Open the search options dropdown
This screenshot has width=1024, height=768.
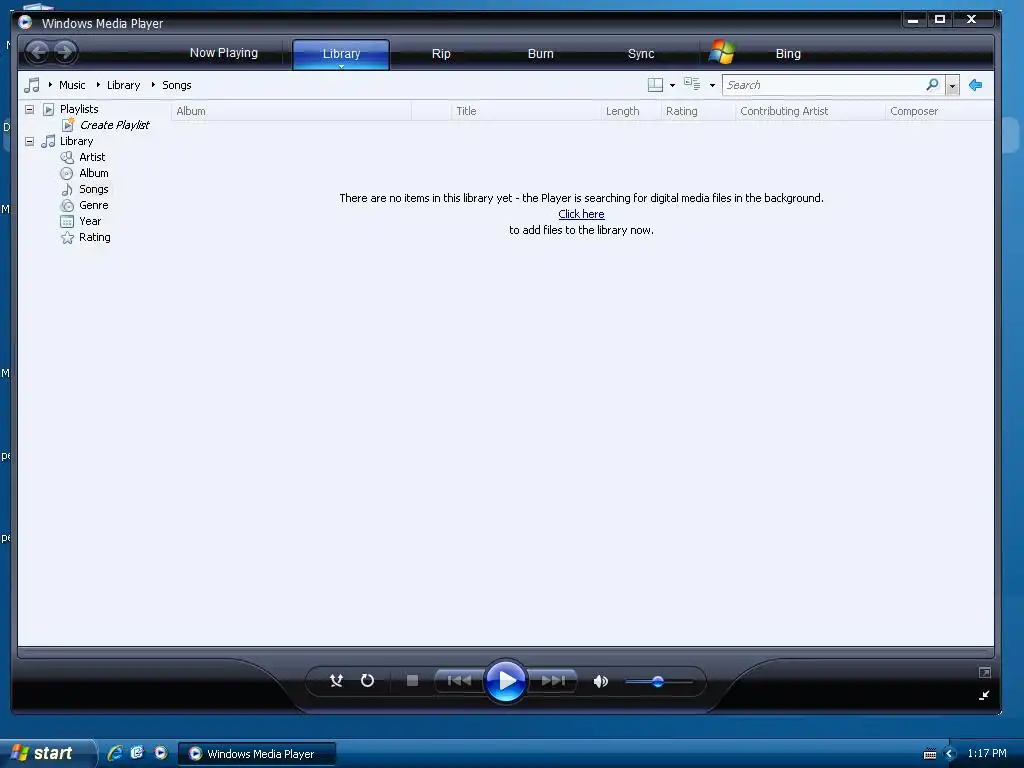pos(952,86)
